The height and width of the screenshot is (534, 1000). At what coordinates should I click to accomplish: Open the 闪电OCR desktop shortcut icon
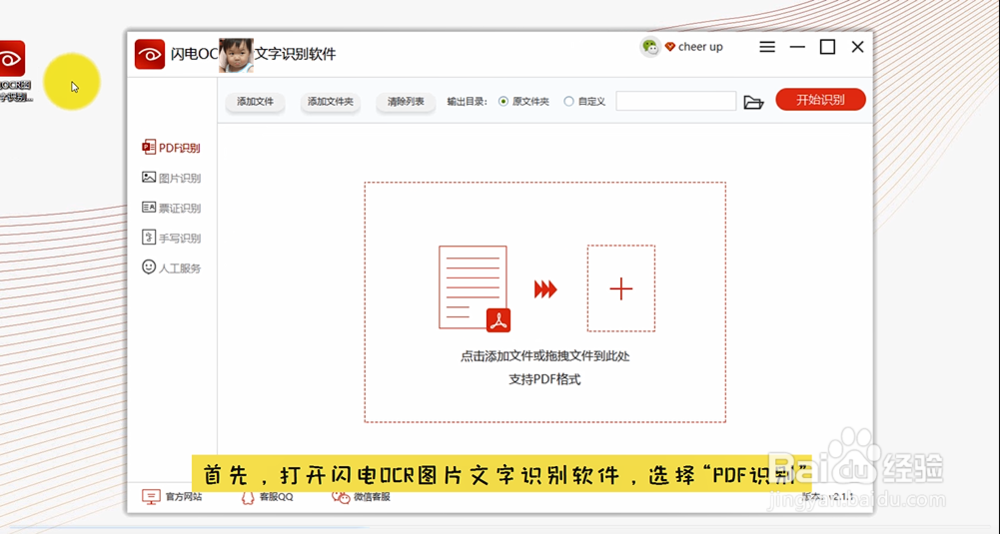(x=12, y=59)
